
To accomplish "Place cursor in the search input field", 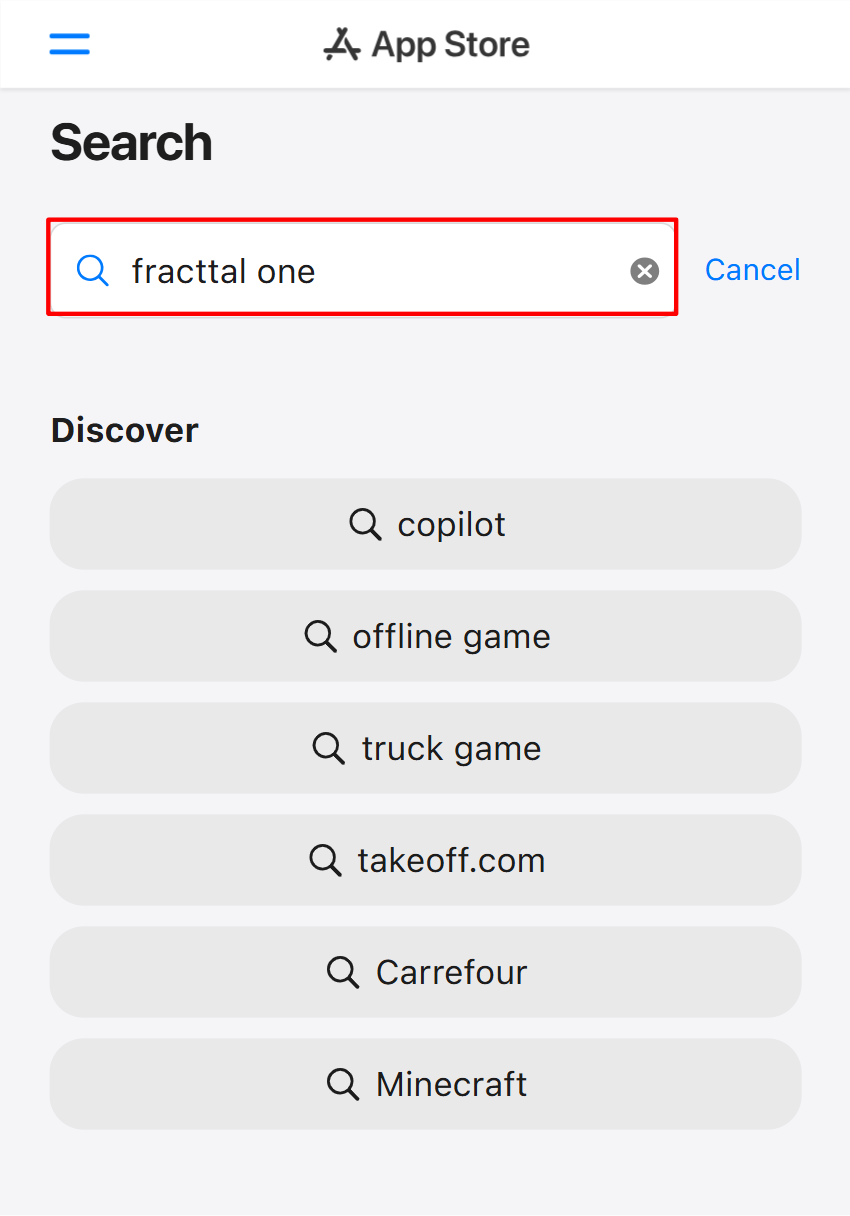I will pos(400,269).
